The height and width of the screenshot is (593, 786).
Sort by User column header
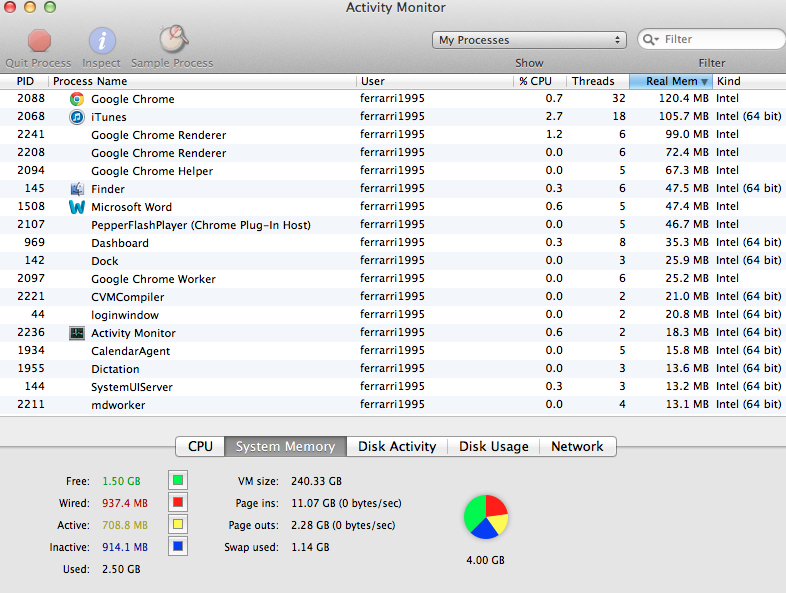[x=435, y=81]
